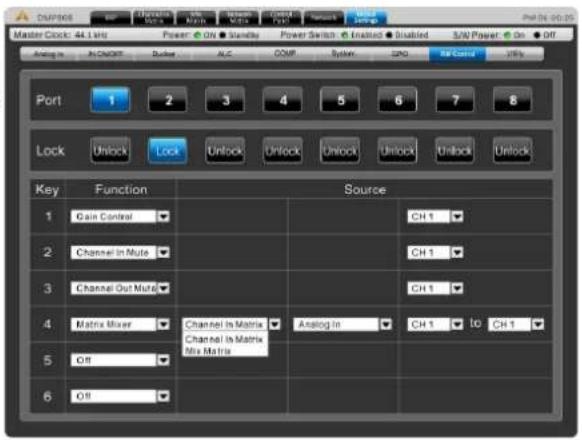Open key 3 CH 1 source dropdown
This screenshot has width=582, height=440.
click(x=435, y=288)
